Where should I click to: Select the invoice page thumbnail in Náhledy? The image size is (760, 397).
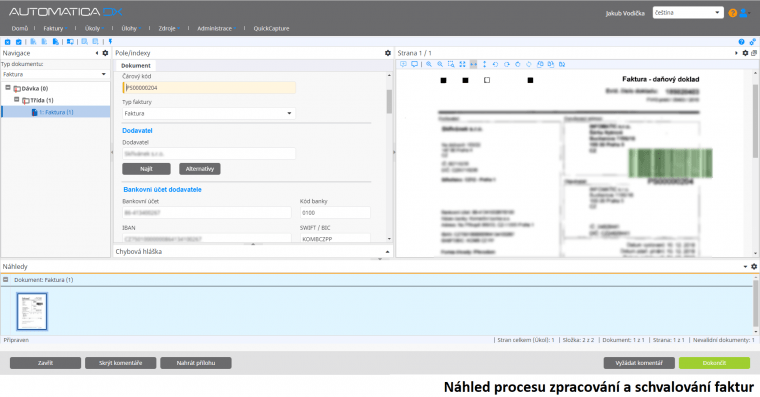coord(32,311)
